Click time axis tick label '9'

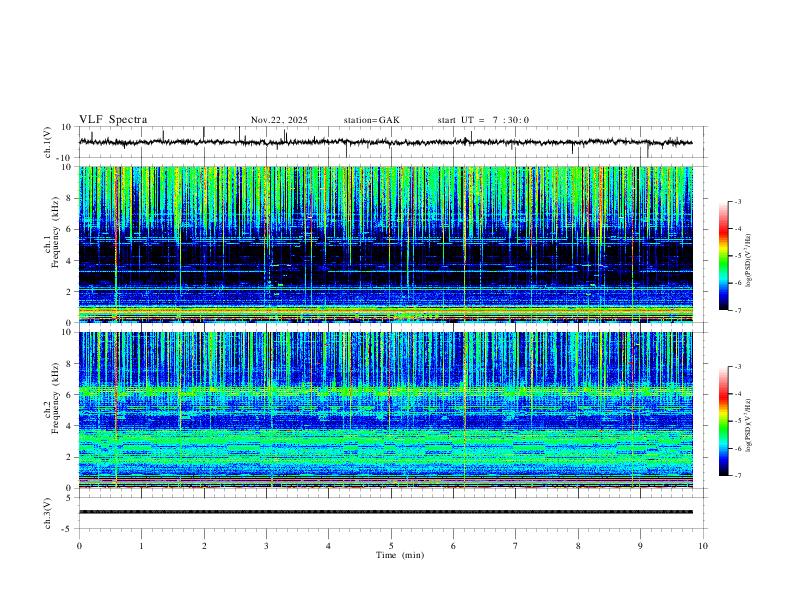tap(640, 546)
